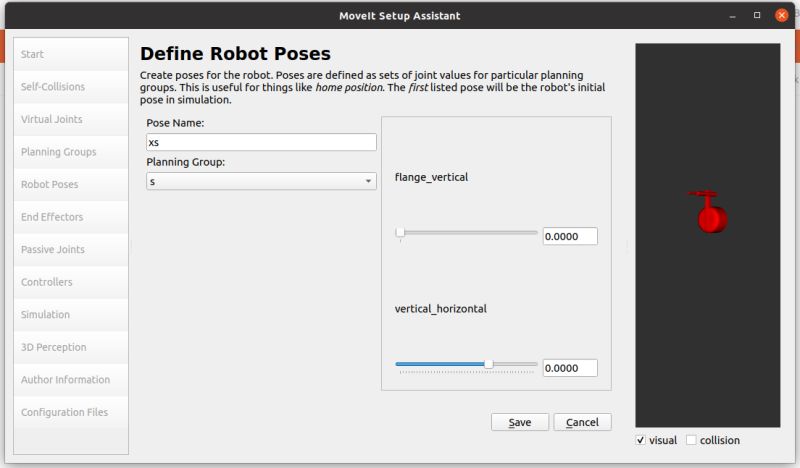Image resolution: width=800 pixels, height=468 pixels.
Task: Click the Planning Group dropdown arrow
Action: [x=368, y=181]
